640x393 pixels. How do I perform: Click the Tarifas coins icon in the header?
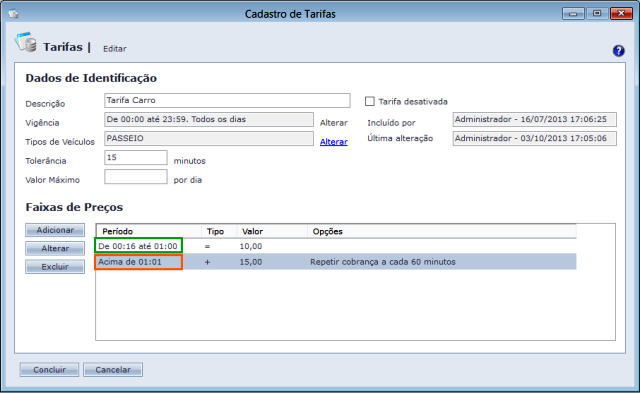click(25, 42)
